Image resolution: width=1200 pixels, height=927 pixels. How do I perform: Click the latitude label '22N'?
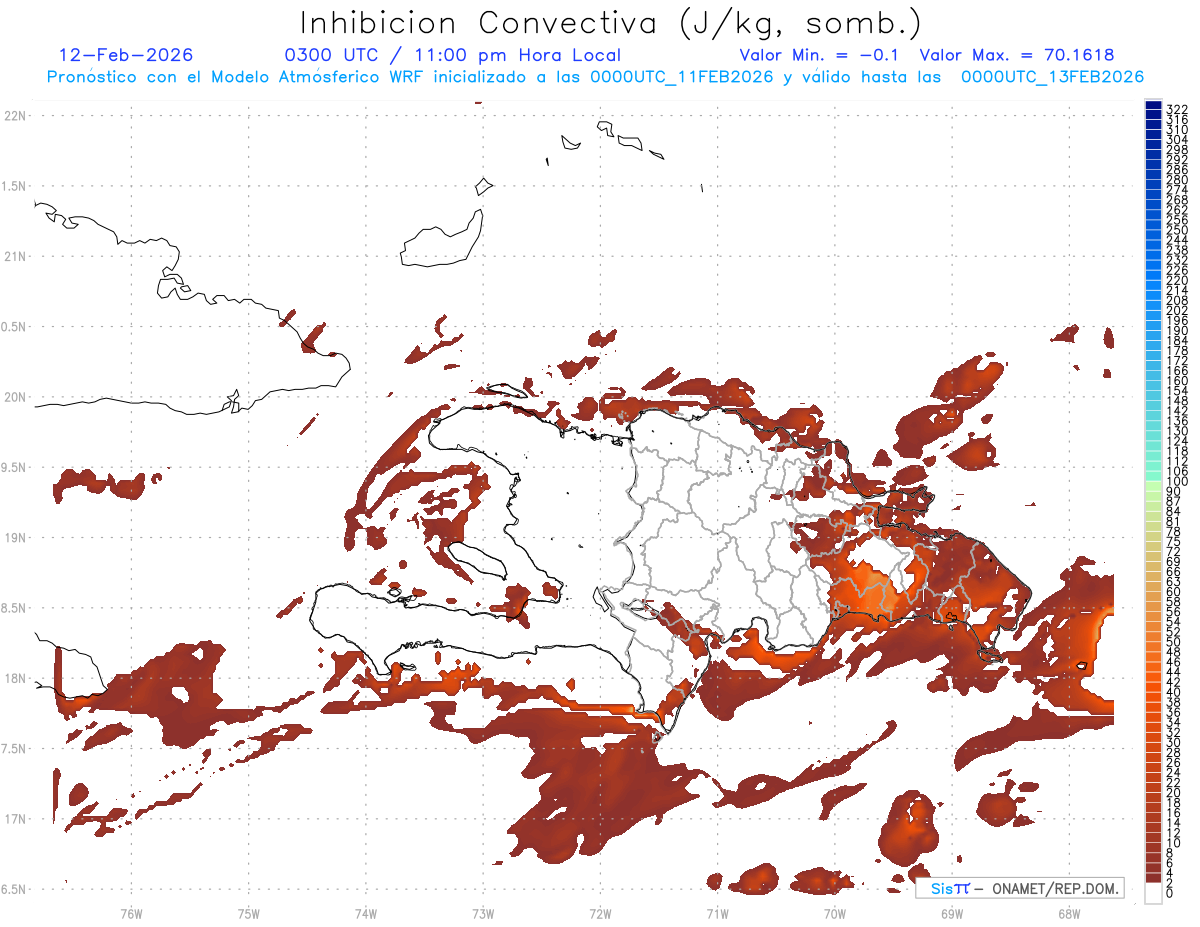[x=16, y=116]
